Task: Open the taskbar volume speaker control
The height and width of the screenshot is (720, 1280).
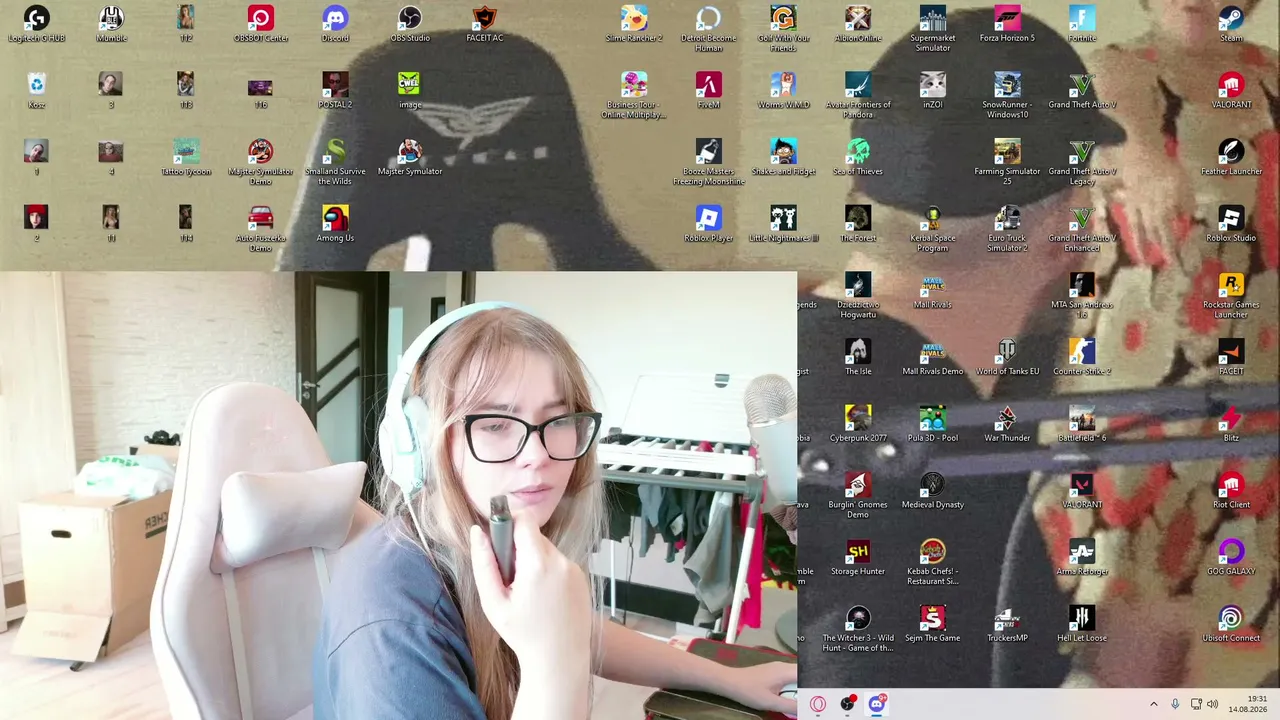Action: (1213, 704)
